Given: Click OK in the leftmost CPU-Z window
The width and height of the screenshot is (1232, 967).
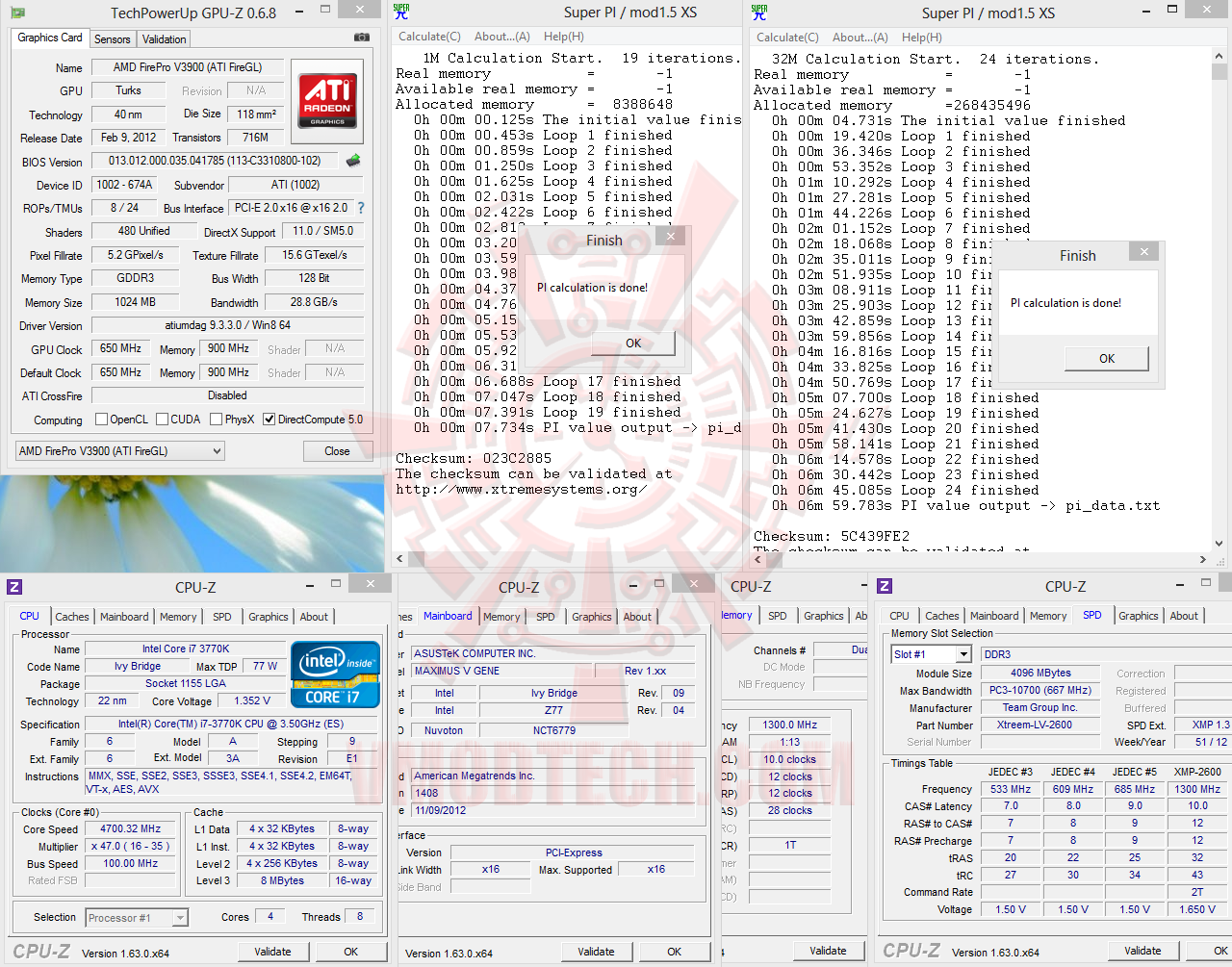Looking at the screenshot, I should [351, 952].
